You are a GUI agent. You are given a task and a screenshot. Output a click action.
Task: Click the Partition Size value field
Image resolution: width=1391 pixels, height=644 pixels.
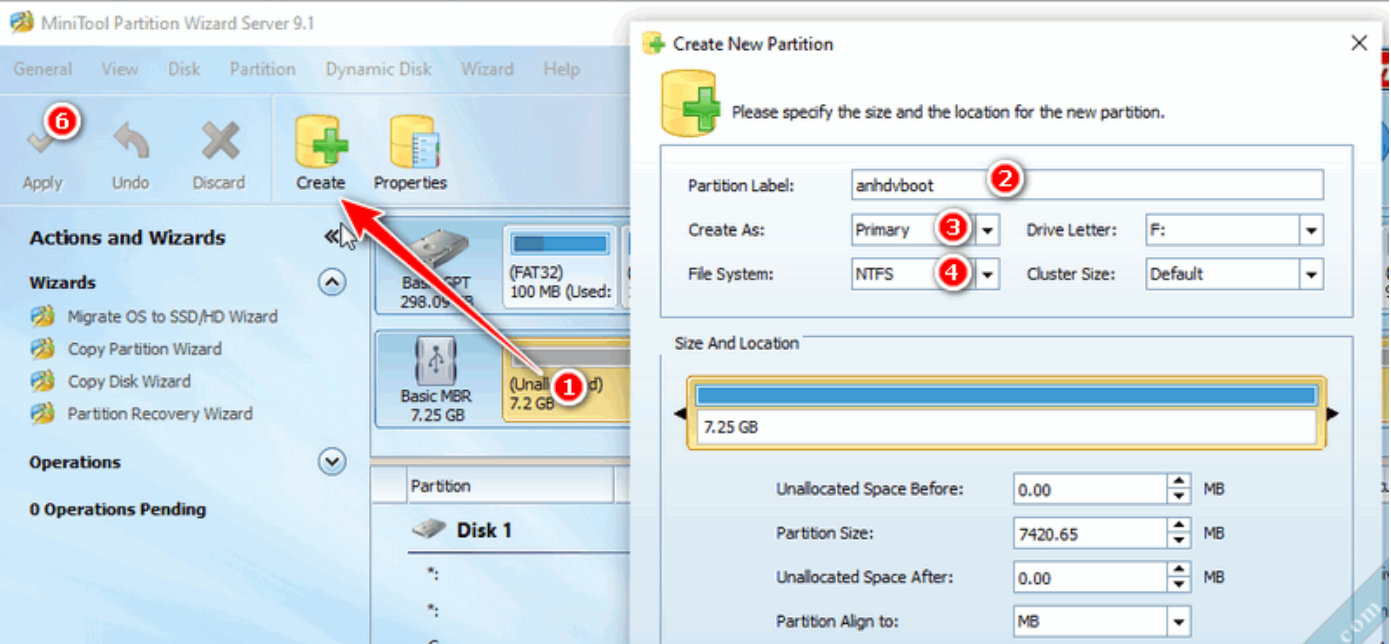[x=1091, y=533]
